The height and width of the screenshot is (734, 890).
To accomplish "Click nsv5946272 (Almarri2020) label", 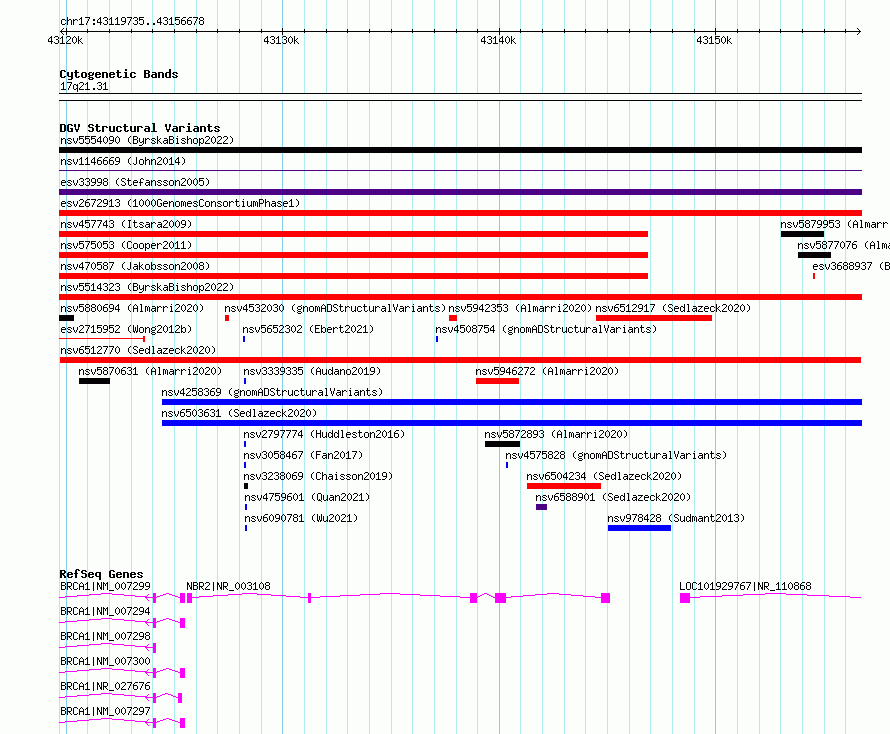I will (547, 371).
